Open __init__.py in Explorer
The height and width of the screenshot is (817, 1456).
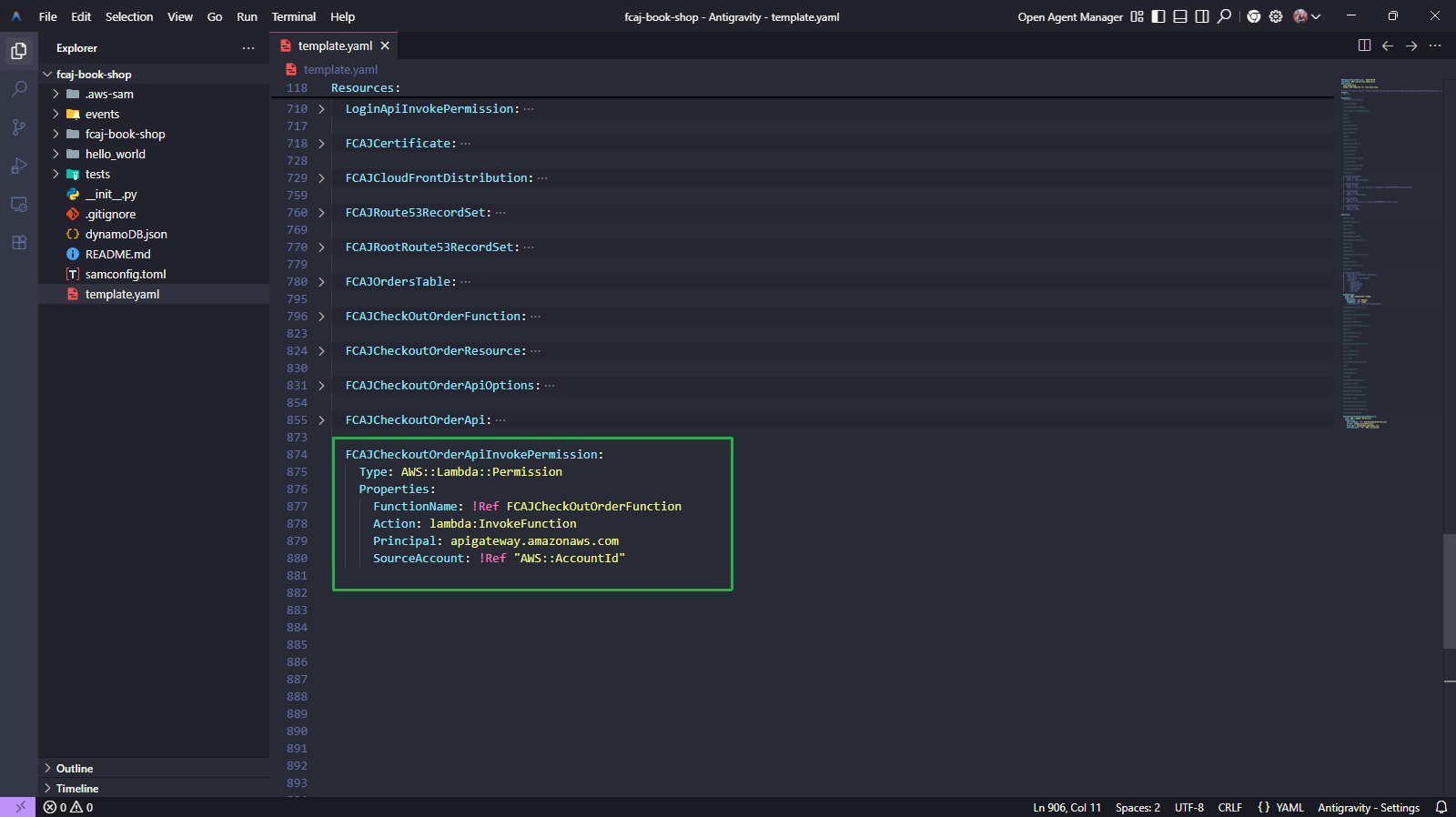point(110,195)
